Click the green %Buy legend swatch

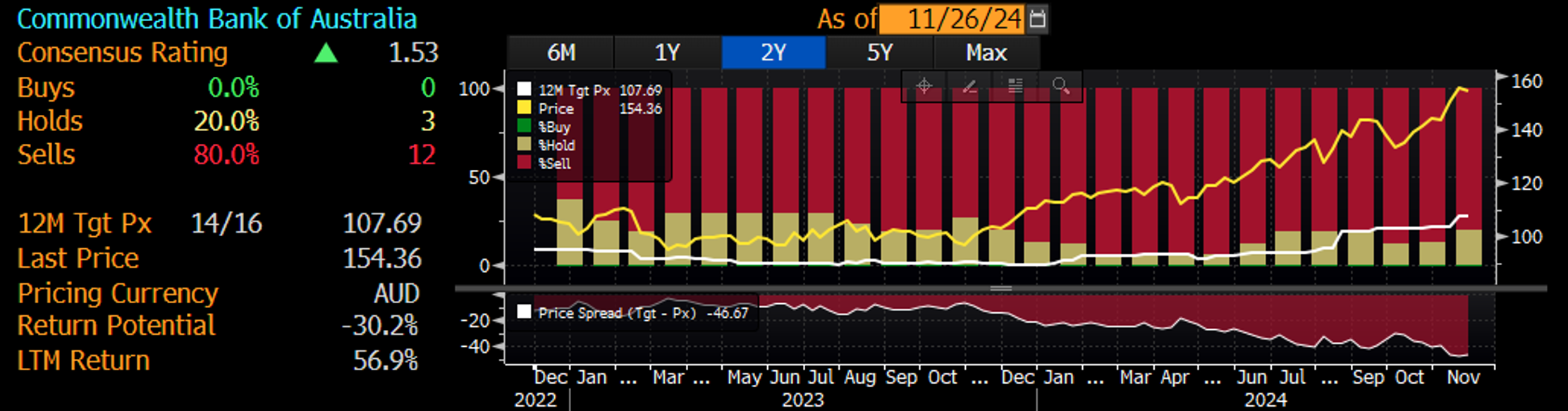(x=524, y=126)
